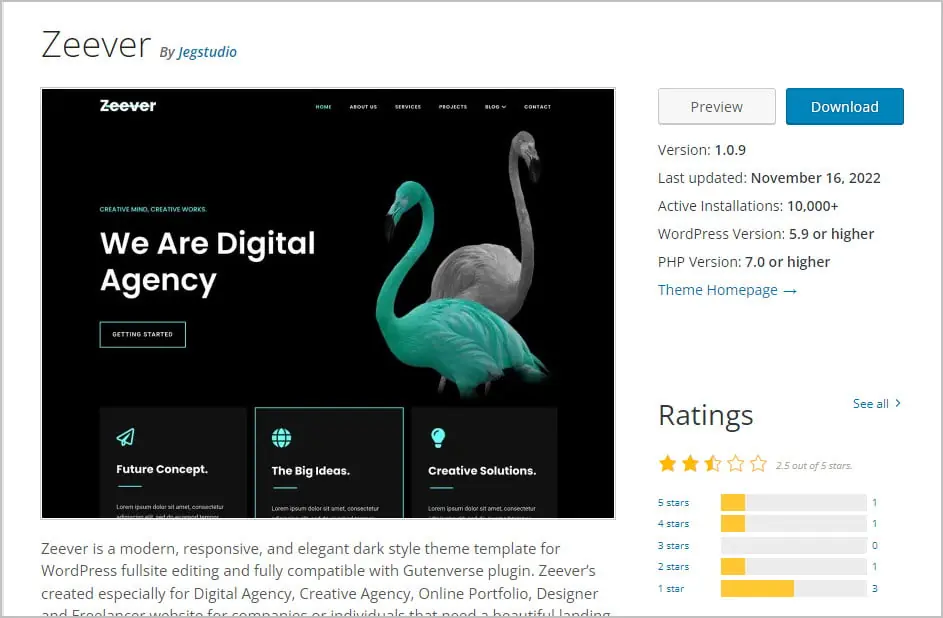
Task: Open the Jegstudio author link
Action: coord(207,52)
